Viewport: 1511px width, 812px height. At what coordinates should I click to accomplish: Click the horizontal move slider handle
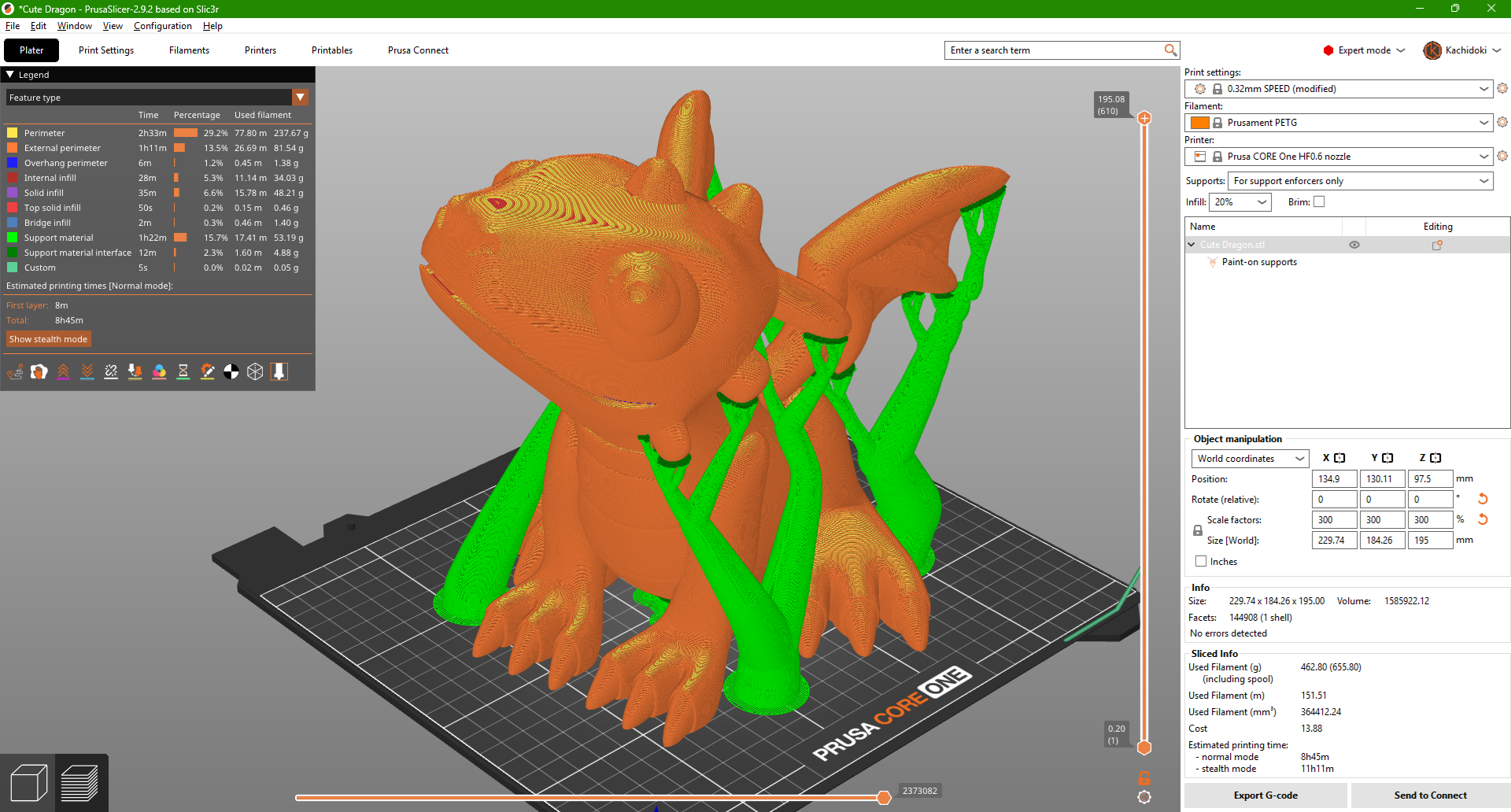point(884,798)
